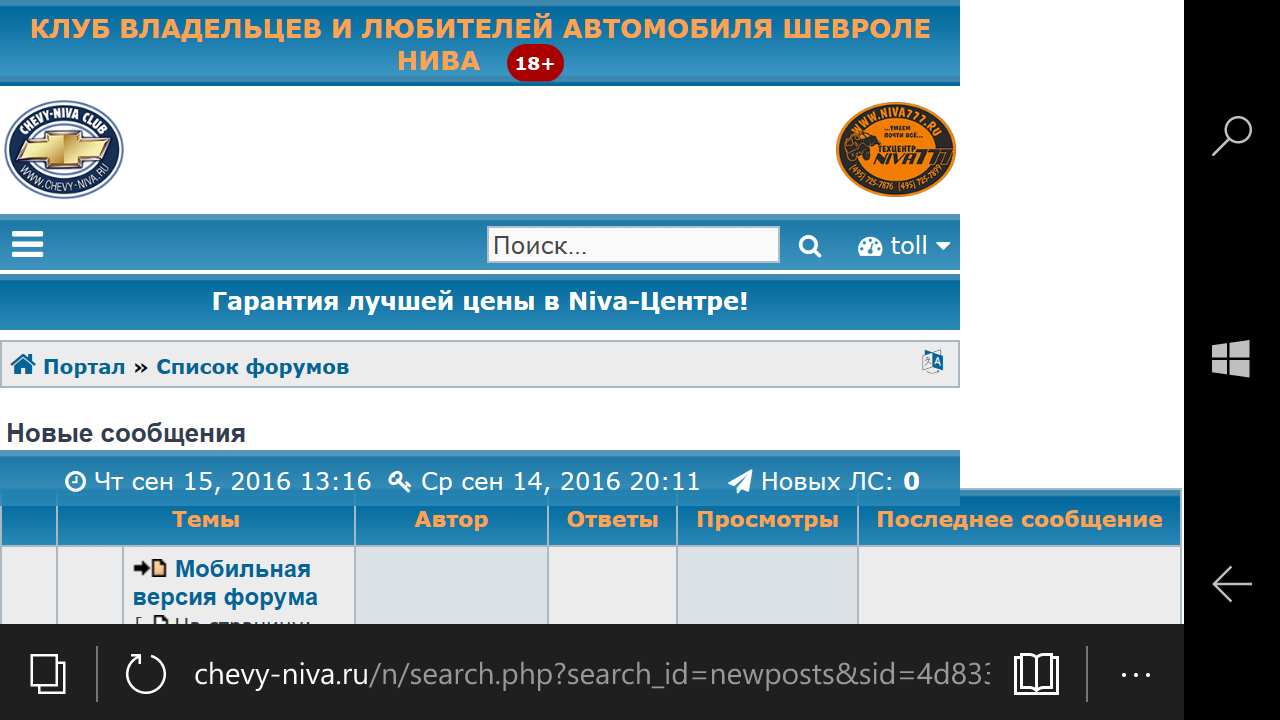
Task: Open the Niva777 techcenter banner logo
Action: point(895,150)
